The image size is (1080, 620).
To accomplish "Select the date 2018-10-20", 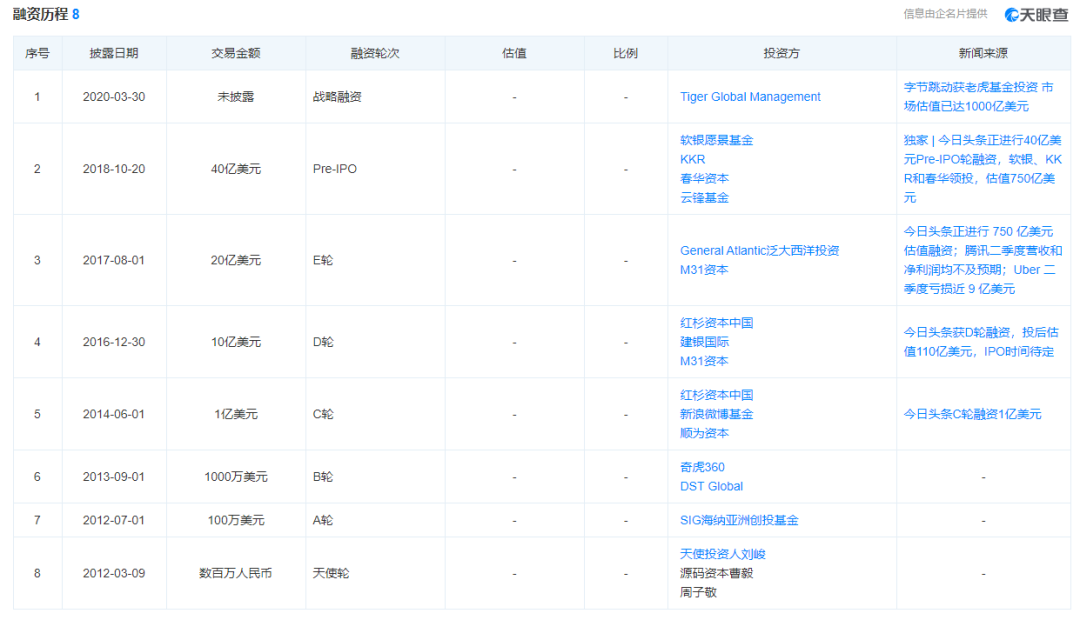I will click(114, 169).
